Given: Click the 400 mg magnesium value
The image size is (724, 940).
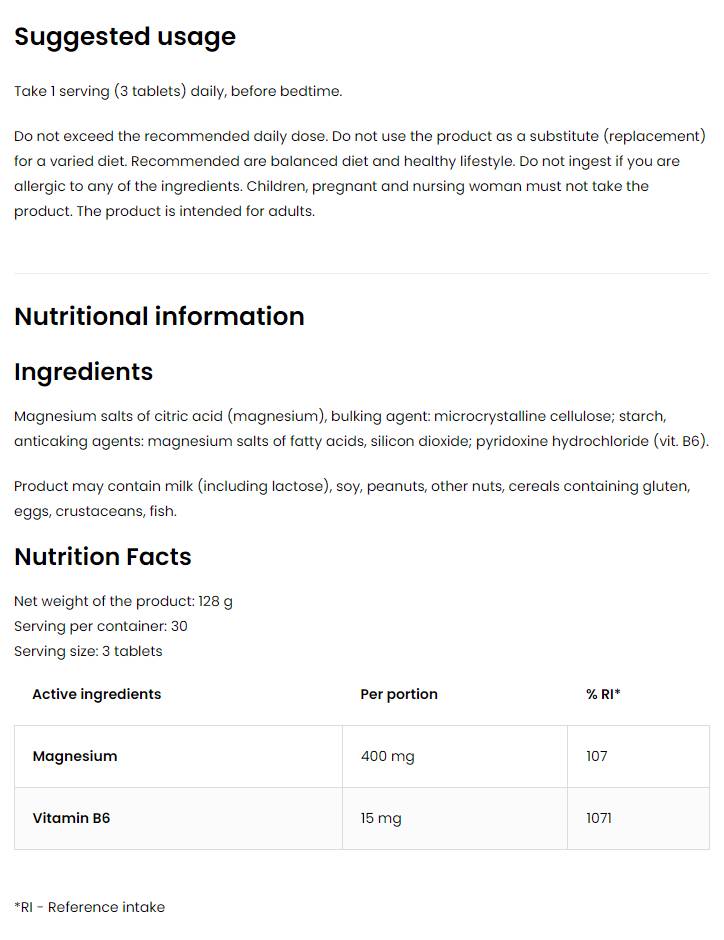Looking at the screenshot, I should [x=387, y=756].
